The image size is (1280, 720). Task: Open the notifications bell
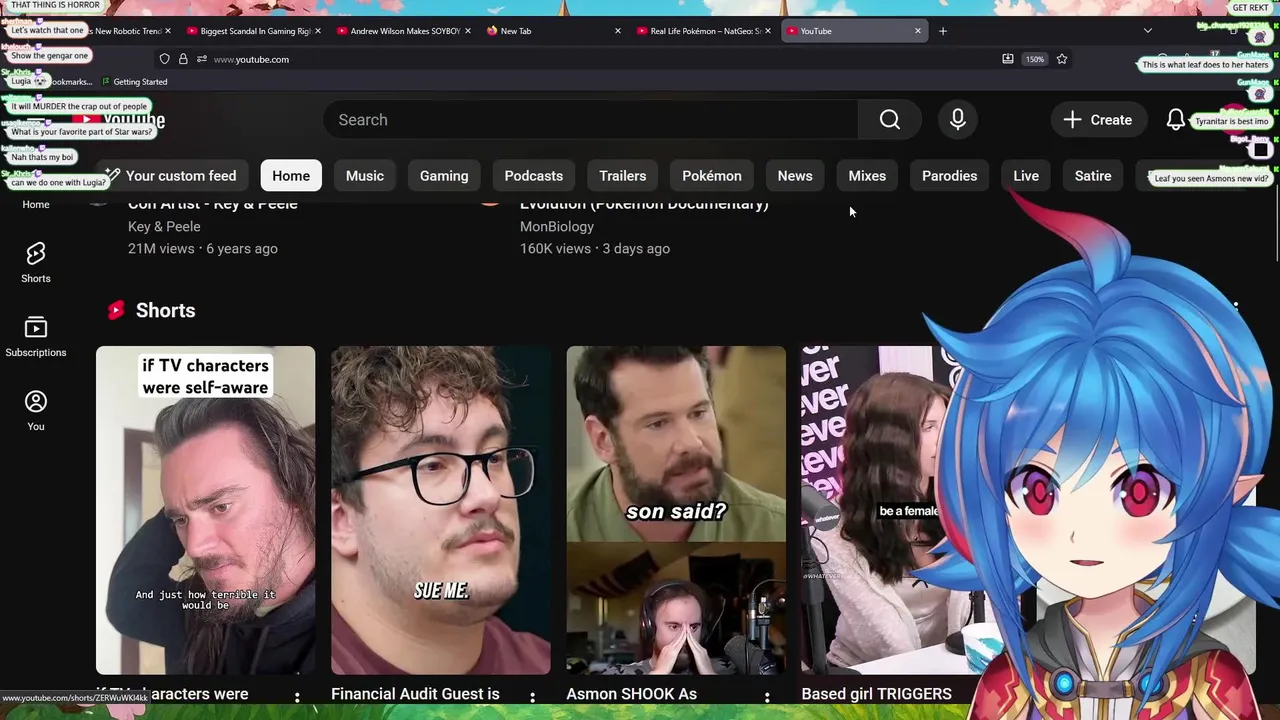[1176, 120]
